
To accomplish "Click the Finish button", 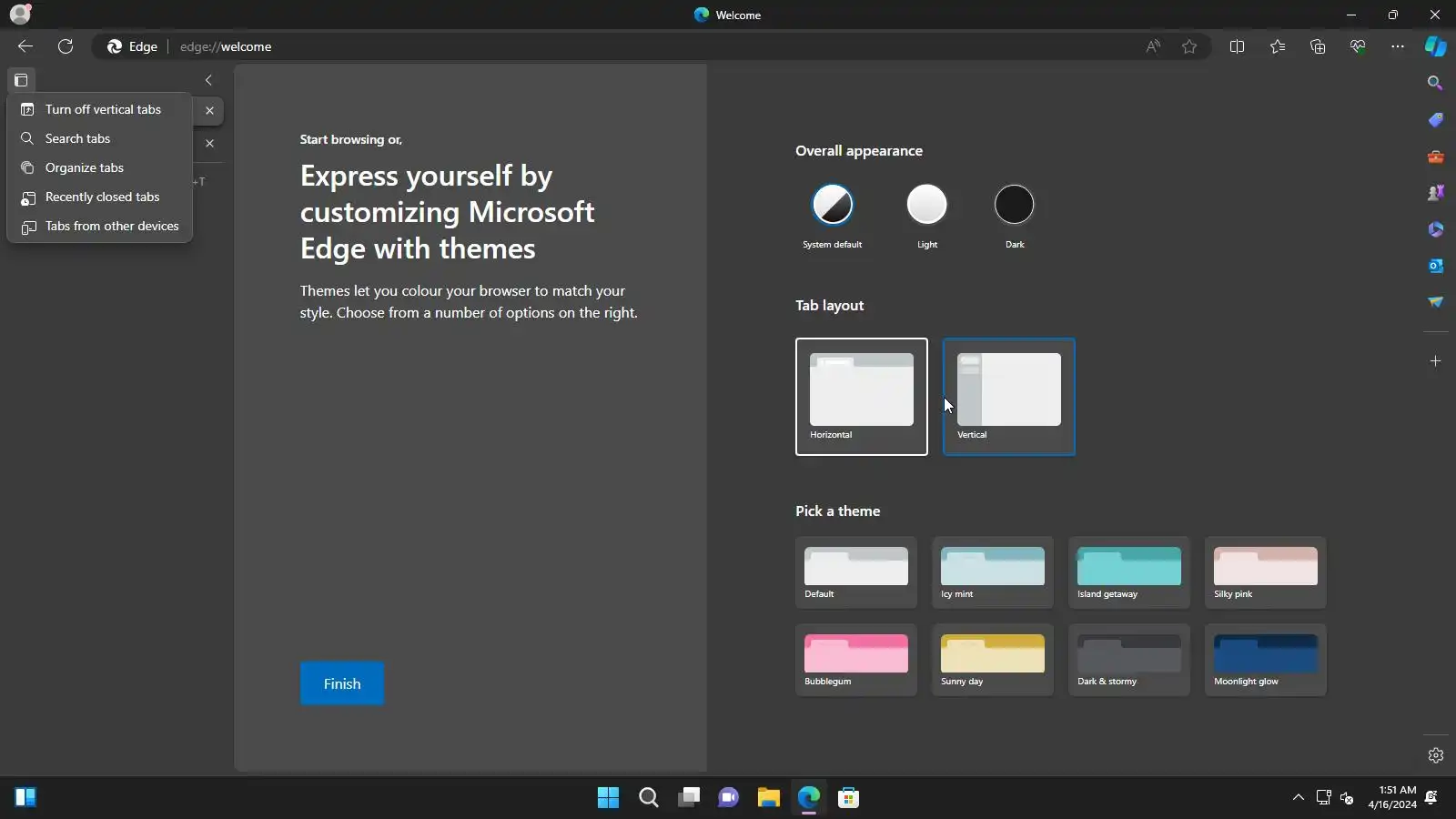I will point(342,683).
